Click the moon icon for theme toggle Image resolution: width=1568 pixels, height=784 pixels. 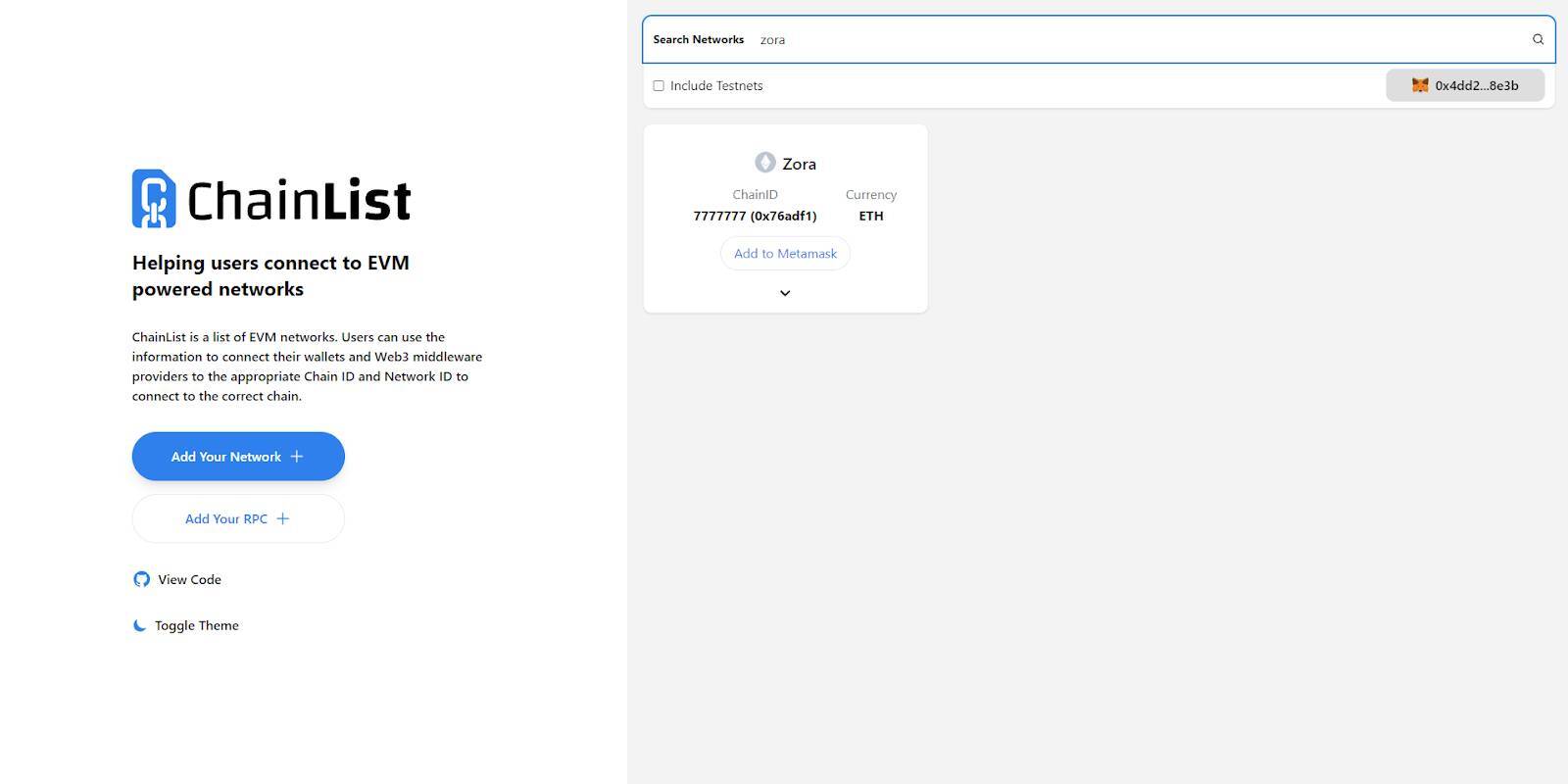coord(140,625)
